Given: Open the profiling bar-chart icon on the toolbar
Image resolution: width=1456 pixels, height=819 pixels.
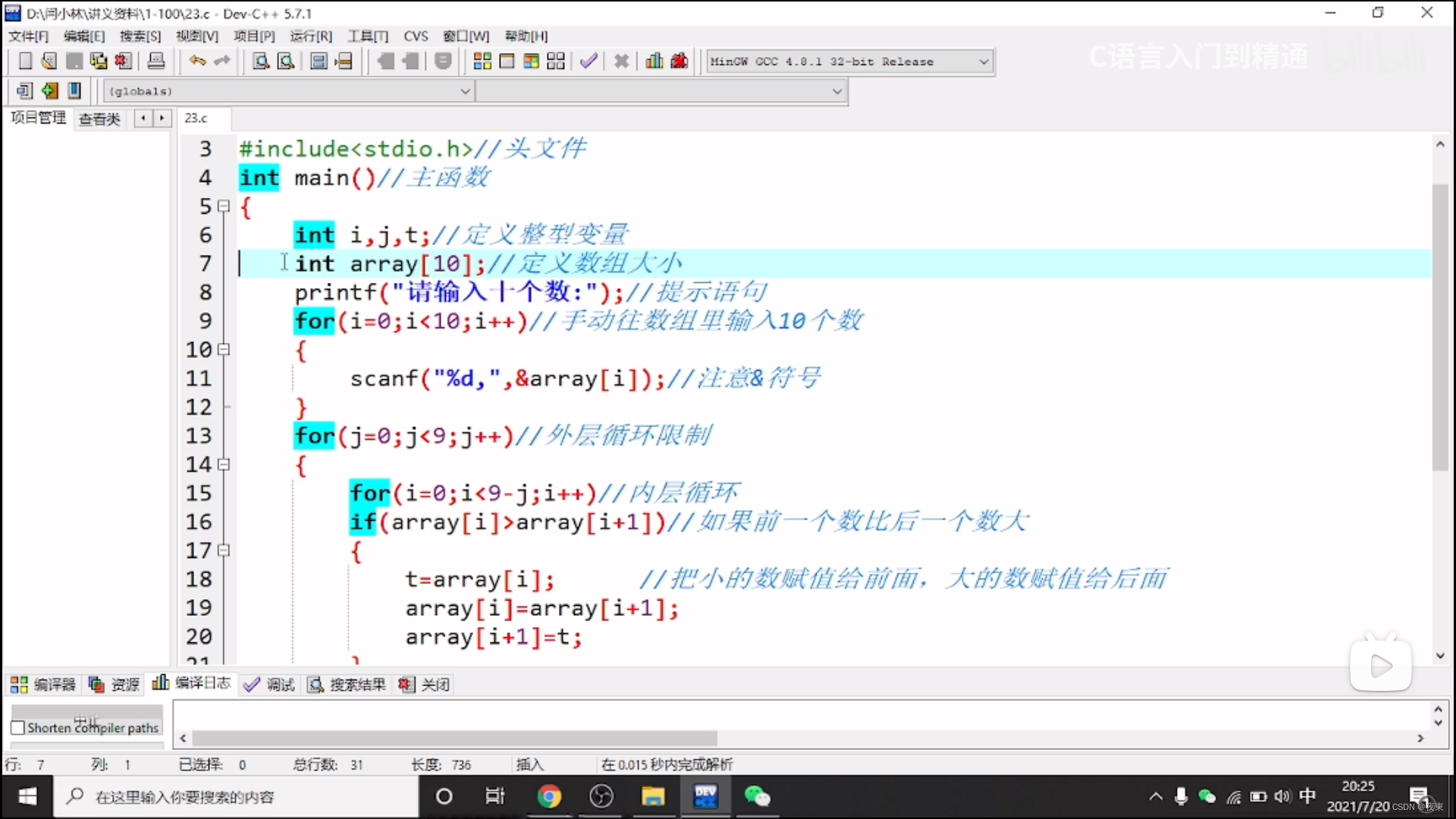Looking at the screenshot, I should pyautogui.click(x=654, y=61).
